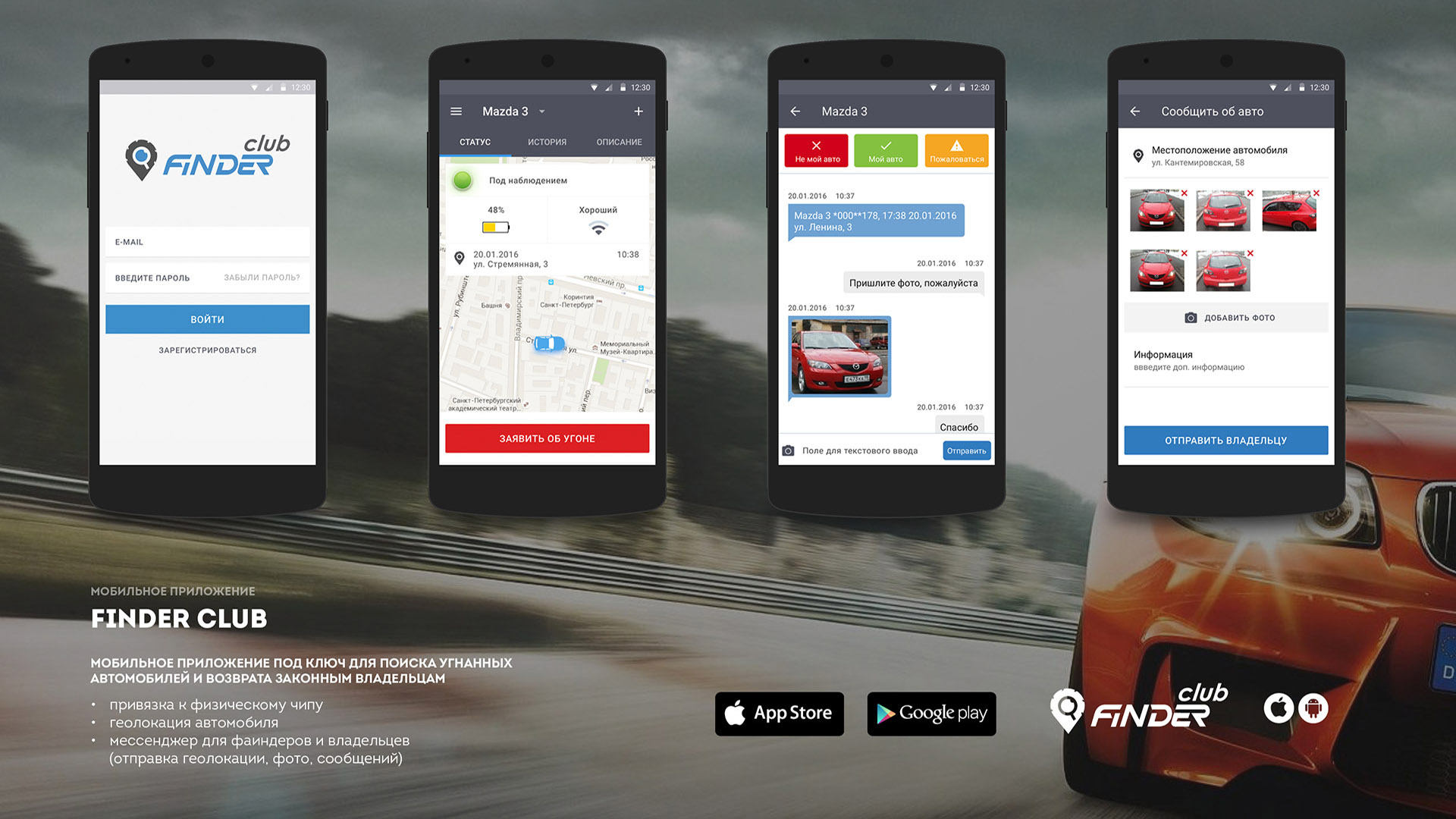This screenshot has height=819, width=1456.
Task: Tap the location pin icon in Finder Club logo
Action: (x=141, y=158)
